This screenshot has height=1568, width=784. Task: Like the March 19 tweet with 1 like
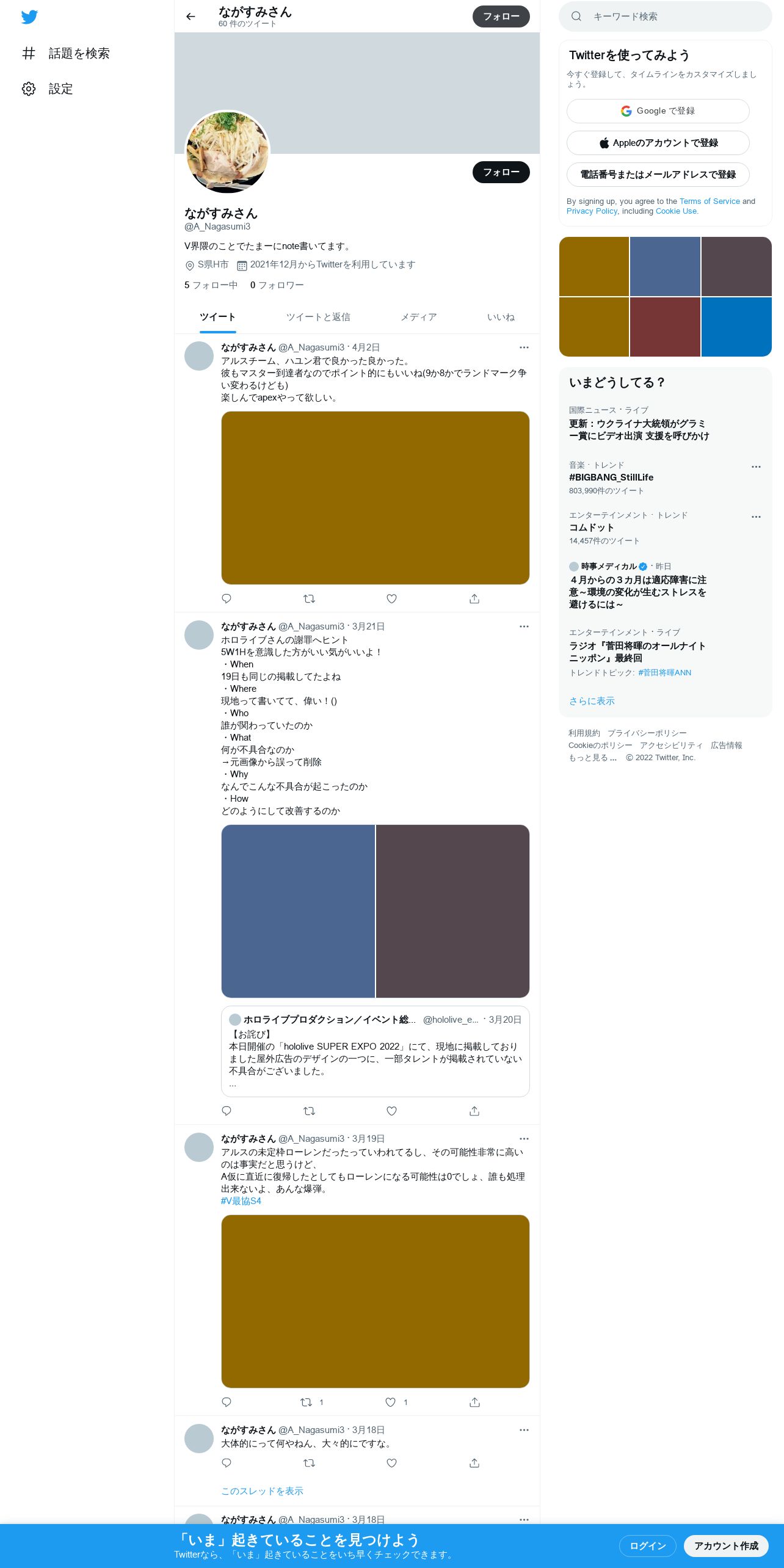click(x=391, y=1402)
